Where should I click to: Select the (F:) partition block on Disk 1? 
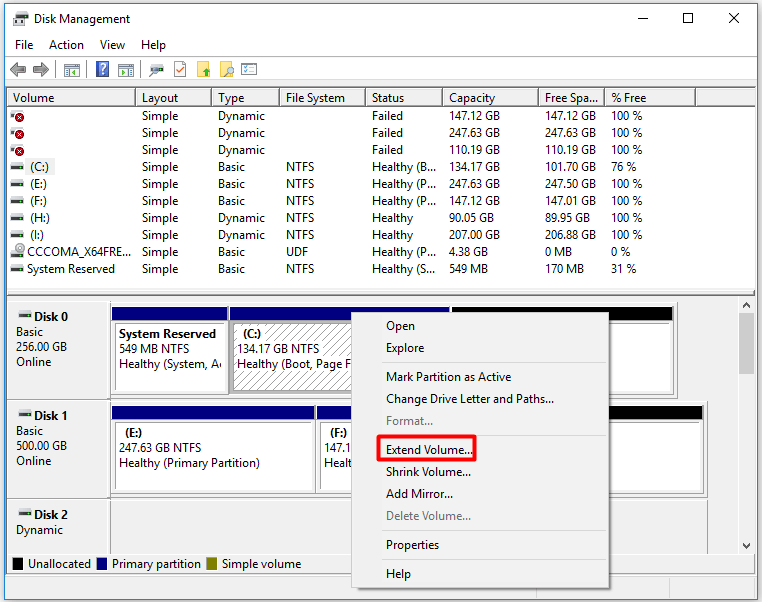coord(334,449)
